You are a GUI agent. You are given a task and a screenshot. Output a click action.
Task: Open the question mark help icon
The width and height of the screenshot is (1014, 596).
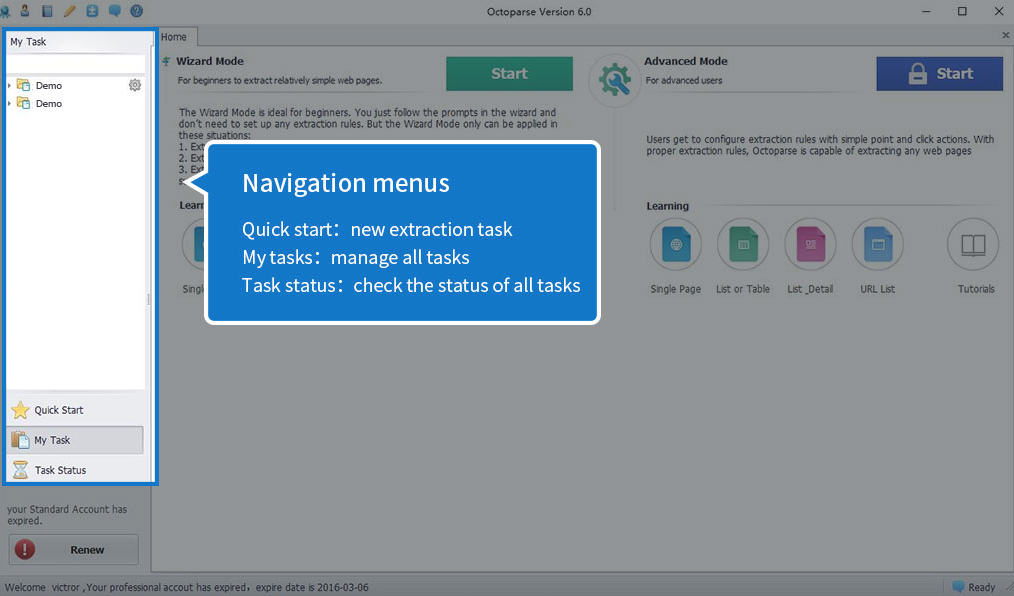point(136,11)
